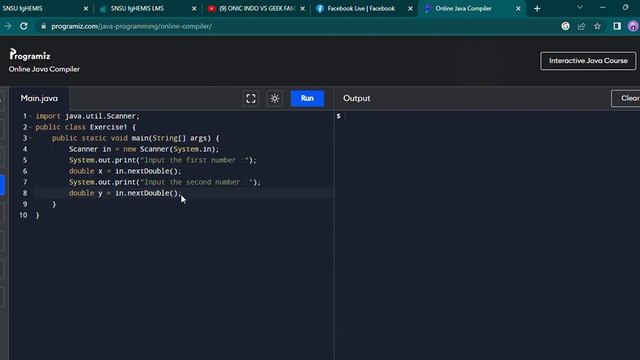Open a new browser tab

(537, 9)
